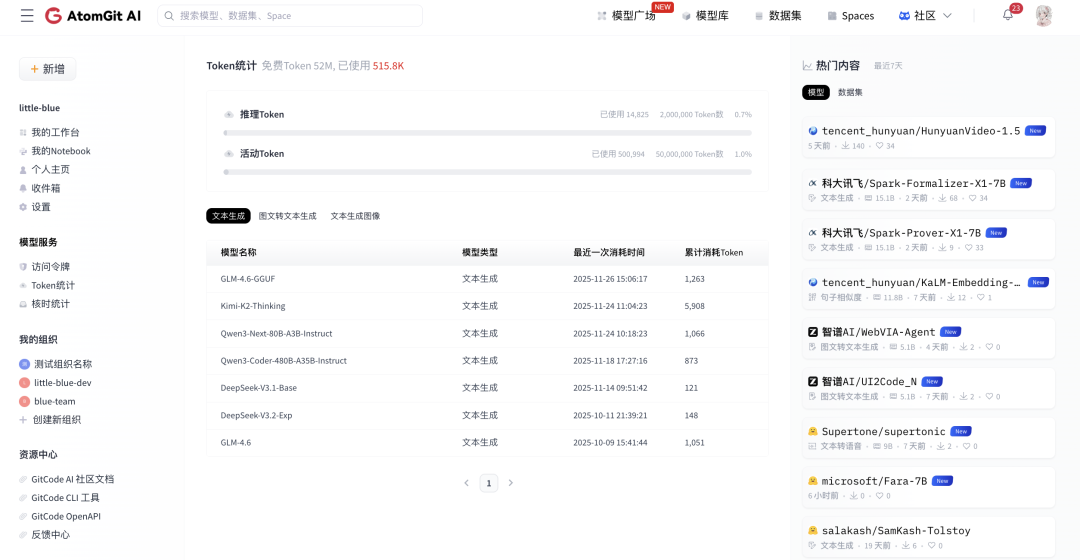Click the Token统计 sidebar icon
Screen dimensions: 1080x560
pos(23,285)
